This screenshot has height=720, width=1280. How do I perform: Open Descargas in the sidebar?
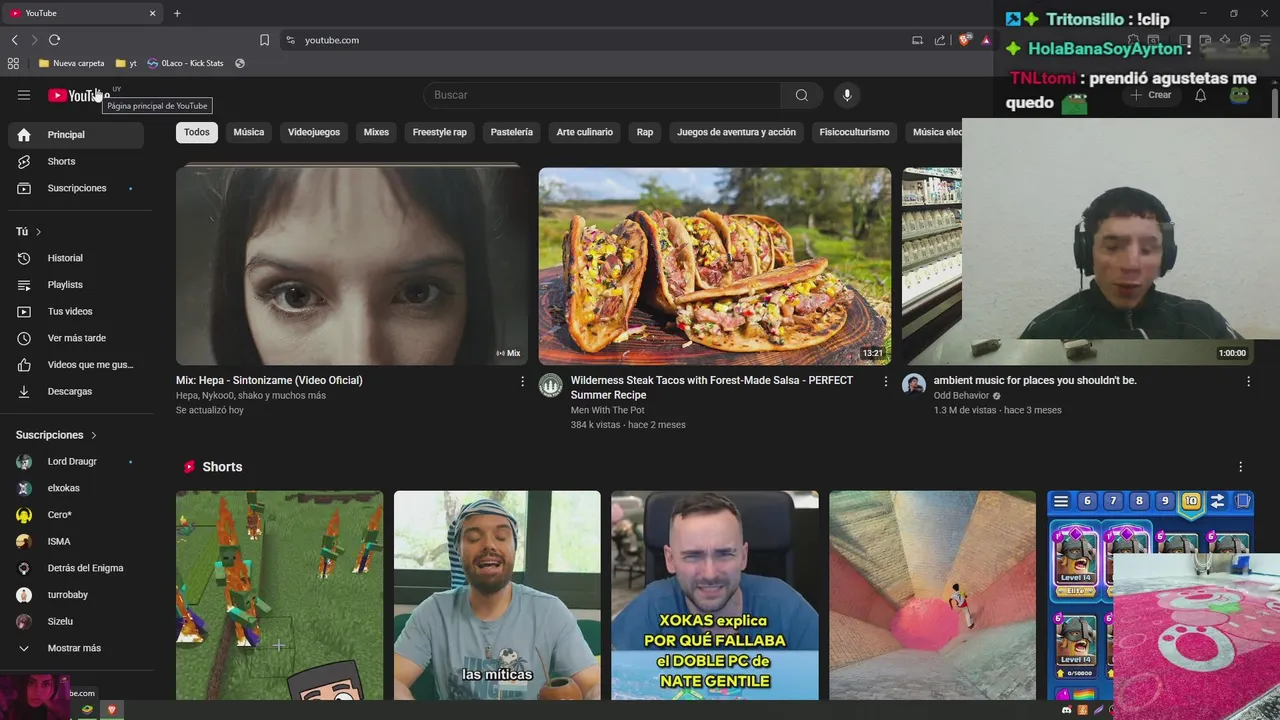pos(76,391)
